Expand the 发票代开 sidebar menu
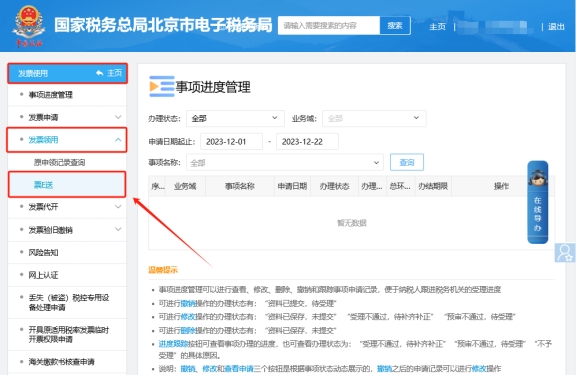Screen dimensions: 576x375 click(x=67, y=207)
